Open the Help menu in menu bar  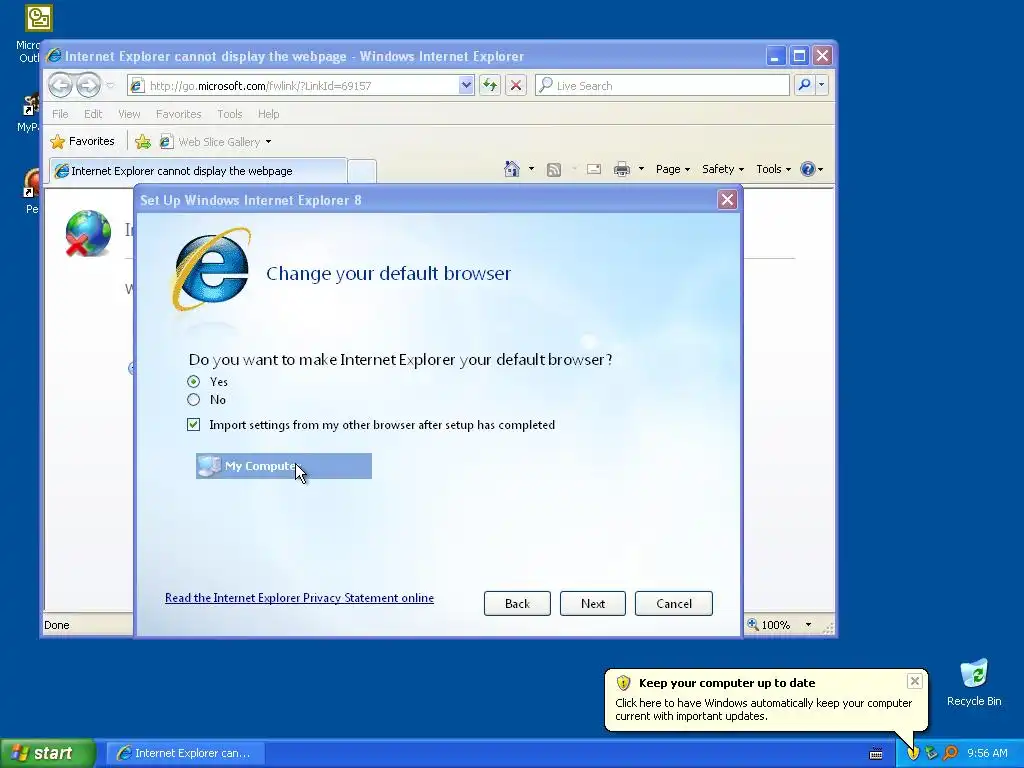click(268, 114)
